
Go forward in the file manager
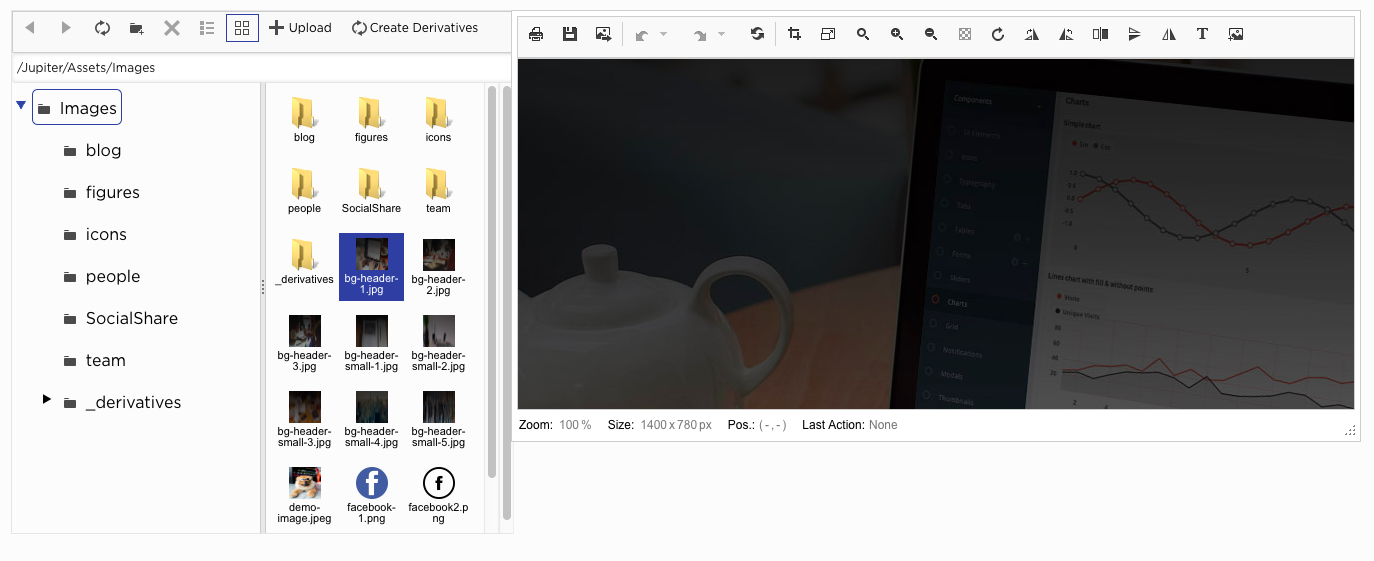pos(66,28)
